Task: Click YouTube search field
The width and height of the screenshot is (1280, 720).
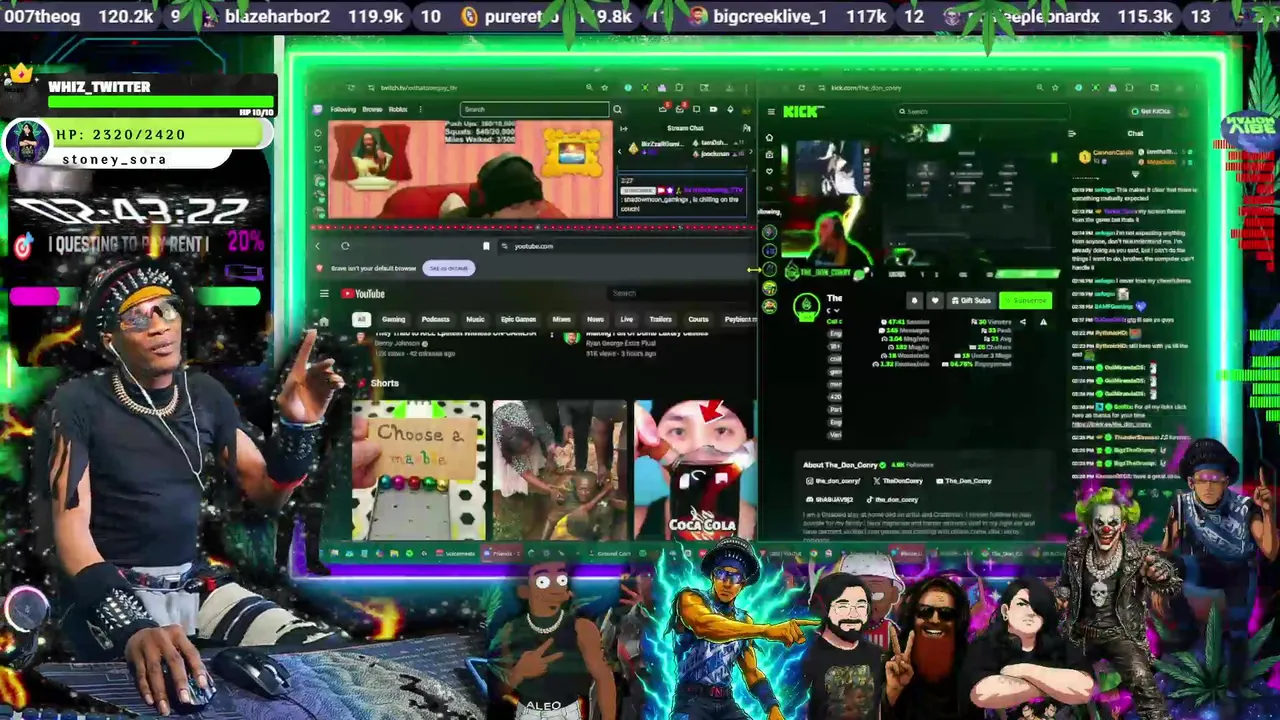Action: pos(680,293)
